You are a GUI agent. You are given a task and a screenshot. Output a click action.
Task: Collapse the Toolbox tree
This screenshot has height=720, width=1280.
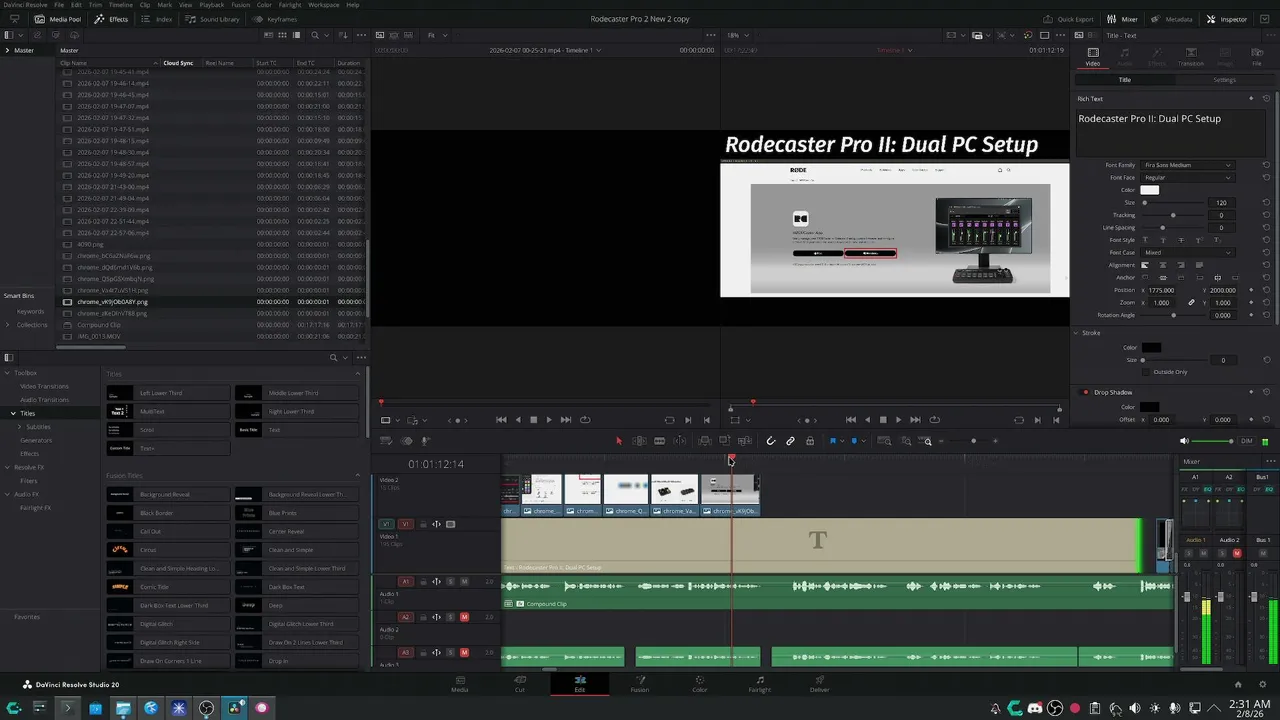[x=8, y=373]
